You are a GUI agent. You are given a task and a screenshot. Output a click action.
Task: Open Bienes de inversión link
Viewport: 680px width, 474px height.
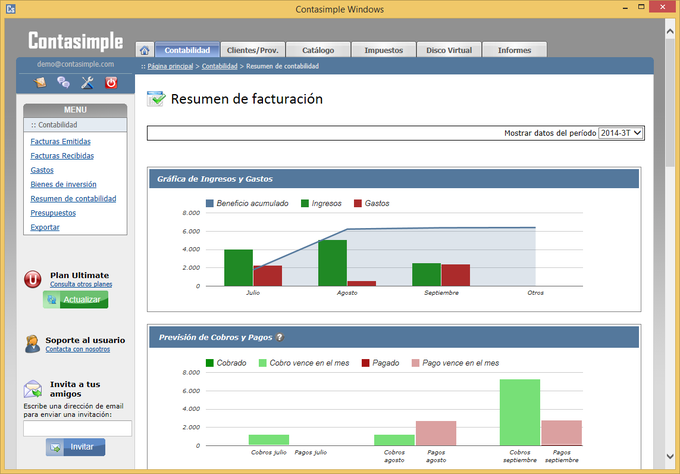[63, 184]
